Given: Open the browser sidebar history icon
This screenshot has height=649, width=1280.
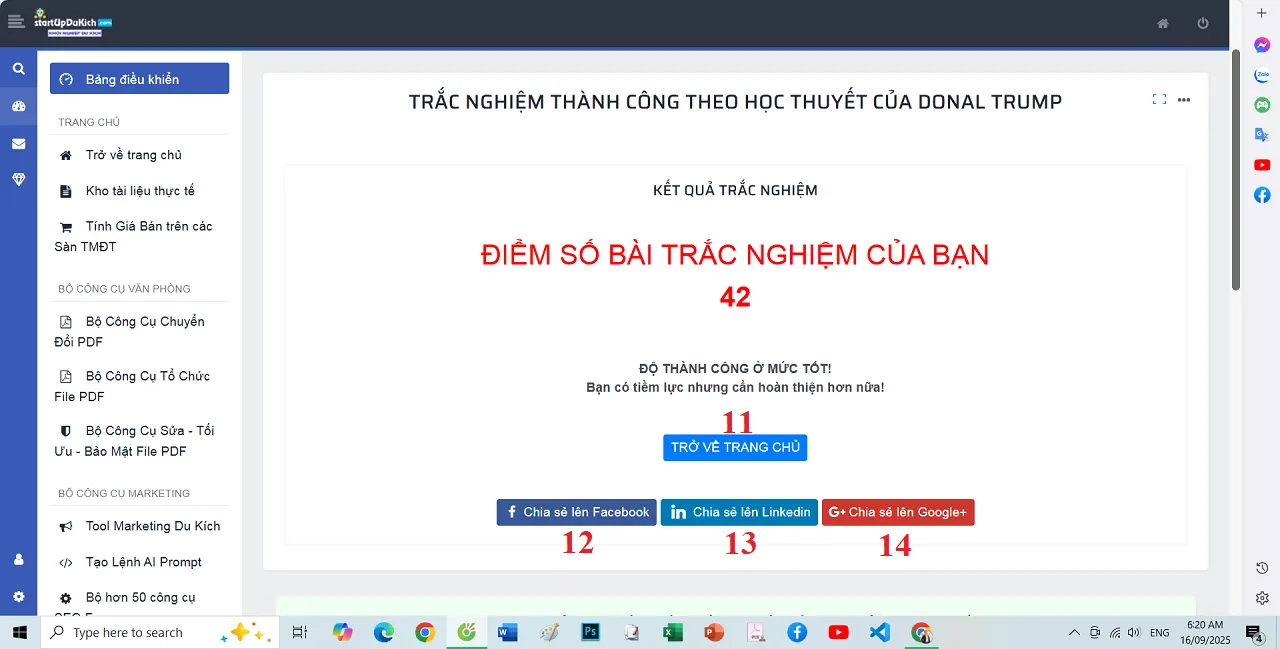Looking at the screenshot, I should click(1262, 568).
